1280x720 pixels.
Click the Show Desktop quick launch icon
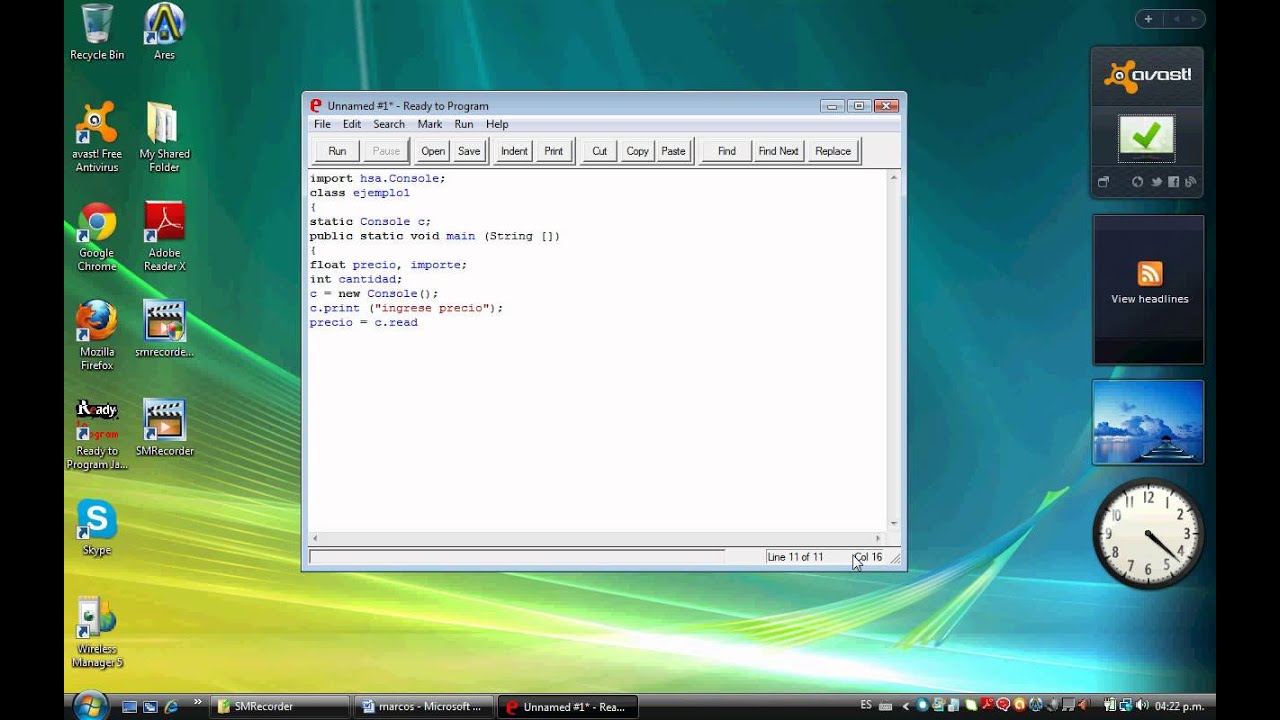(x=129, y=706)
